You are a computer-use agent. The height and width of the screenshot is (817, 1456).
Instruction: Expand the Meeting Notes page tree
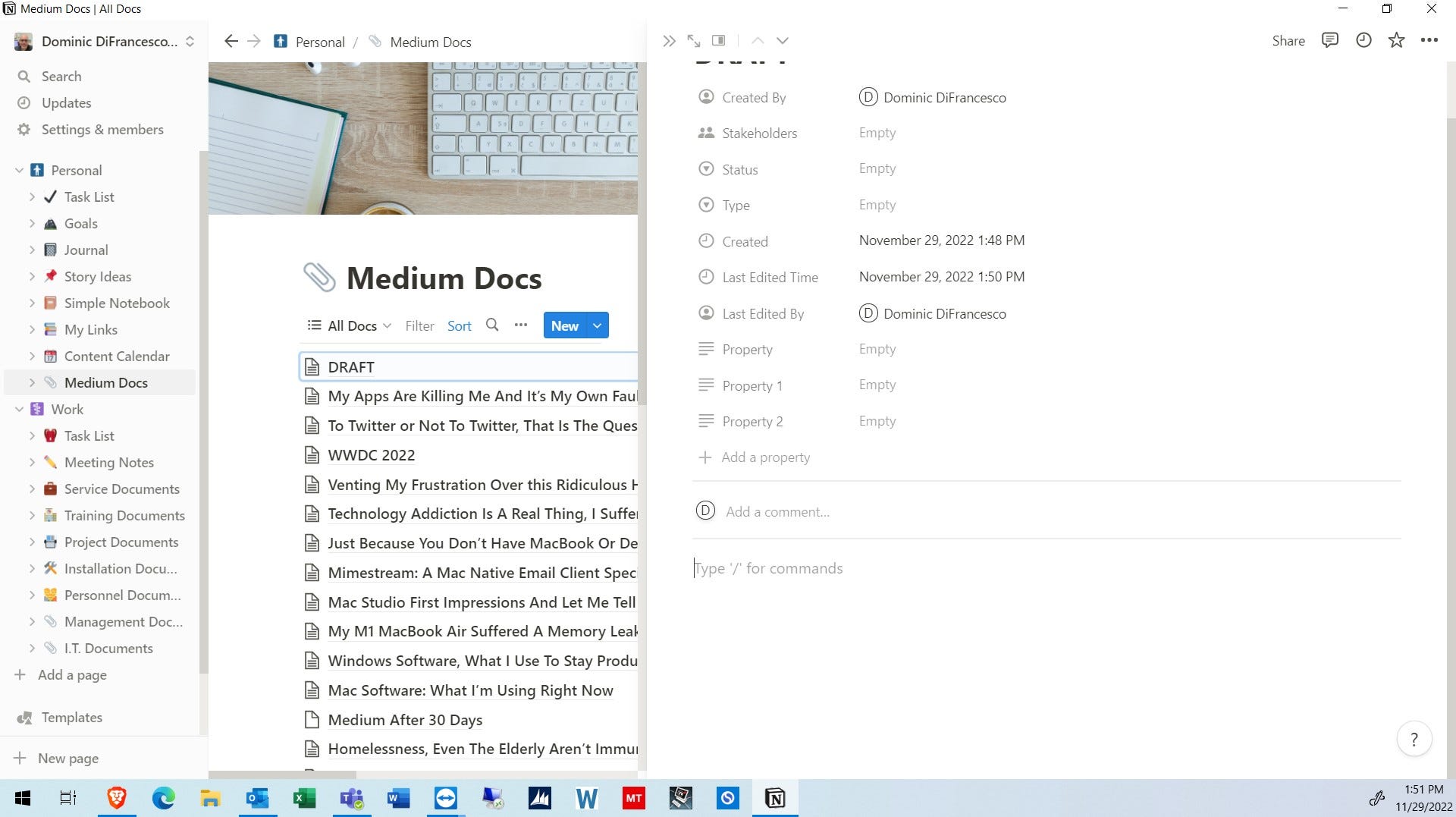32,463
